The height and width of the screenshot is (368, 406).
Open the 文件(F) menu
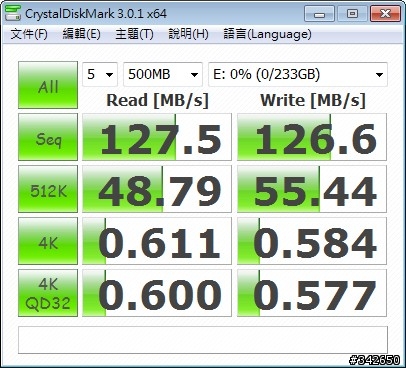[x=29, y=34]
